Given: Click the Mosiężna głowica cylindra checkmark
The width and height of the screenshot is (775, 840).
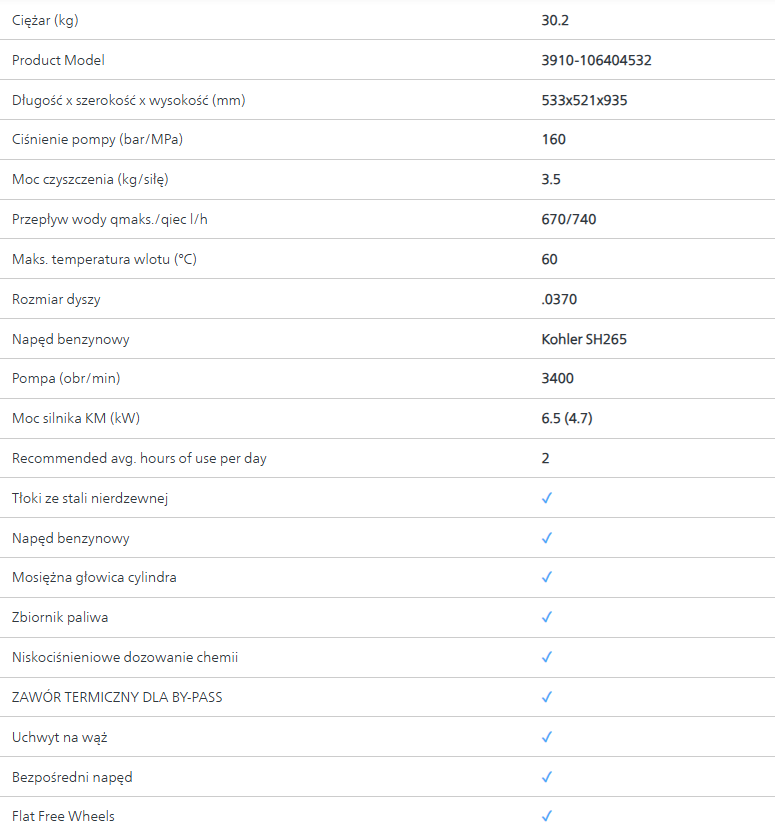Looking at the screenshot, I should click(x=547, y=577).
